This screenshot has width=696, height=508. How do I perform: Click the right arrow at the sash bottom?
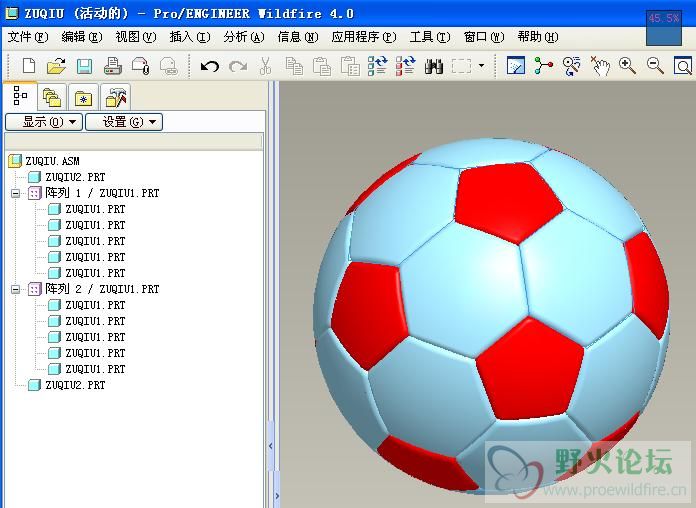click(x=277, y=496)
